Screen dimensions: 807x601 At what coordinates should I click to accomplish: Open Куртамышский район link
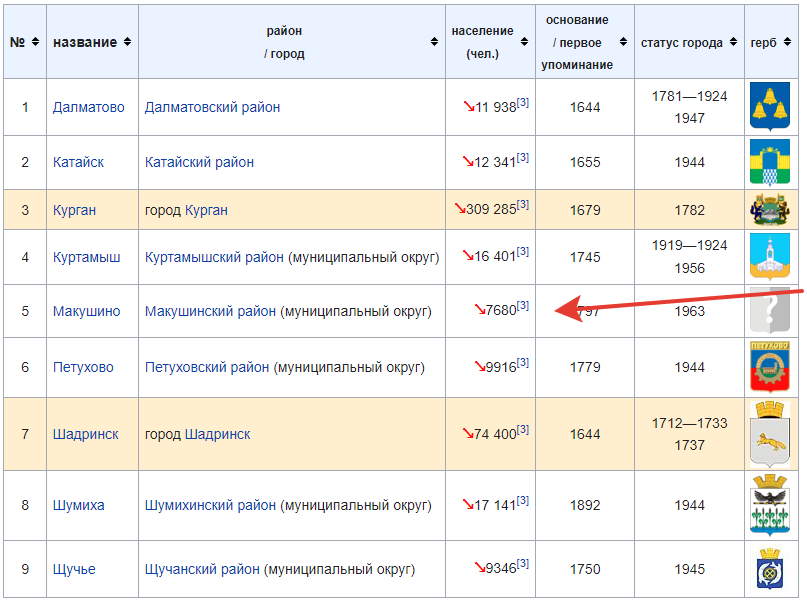[x=214, y=257]
